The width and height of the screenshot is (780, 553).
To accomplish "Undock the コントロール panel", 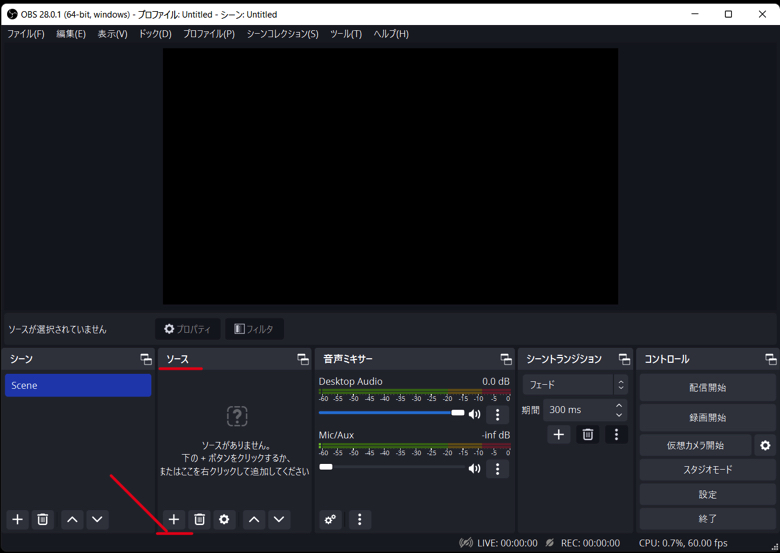I will point(771,359).
